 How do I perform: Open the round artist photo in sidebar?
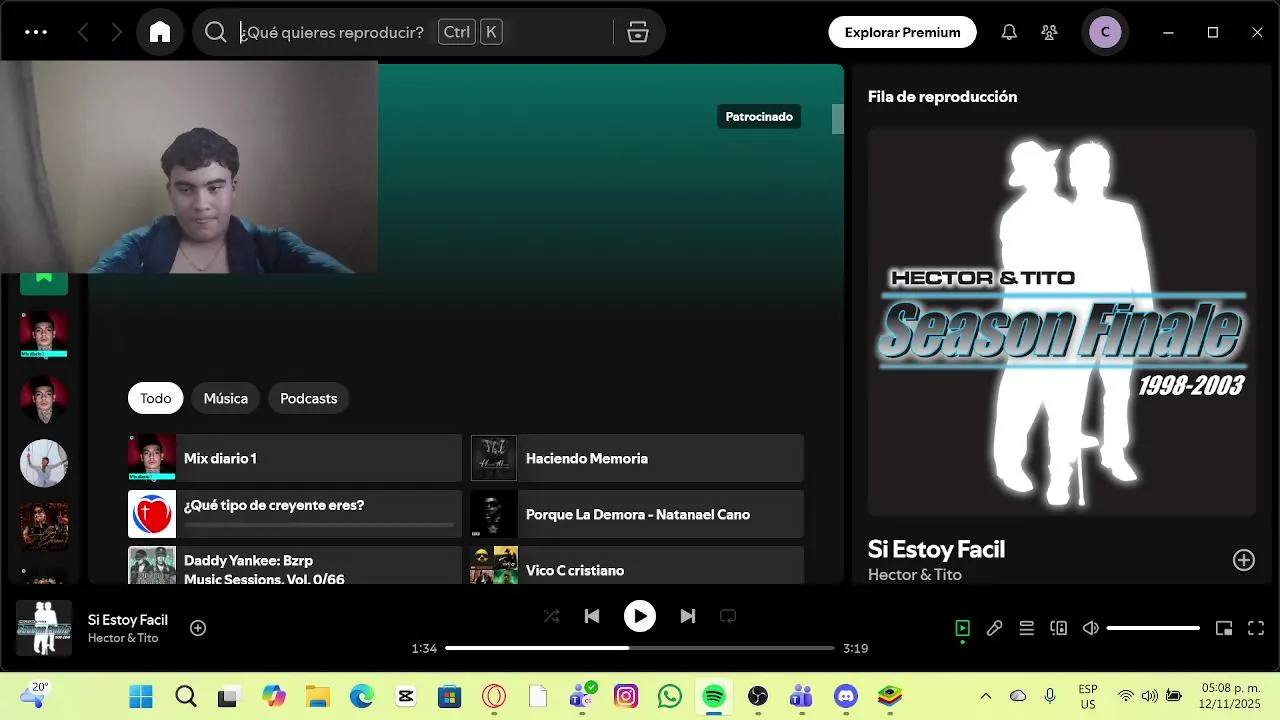[x=44, y=398]
